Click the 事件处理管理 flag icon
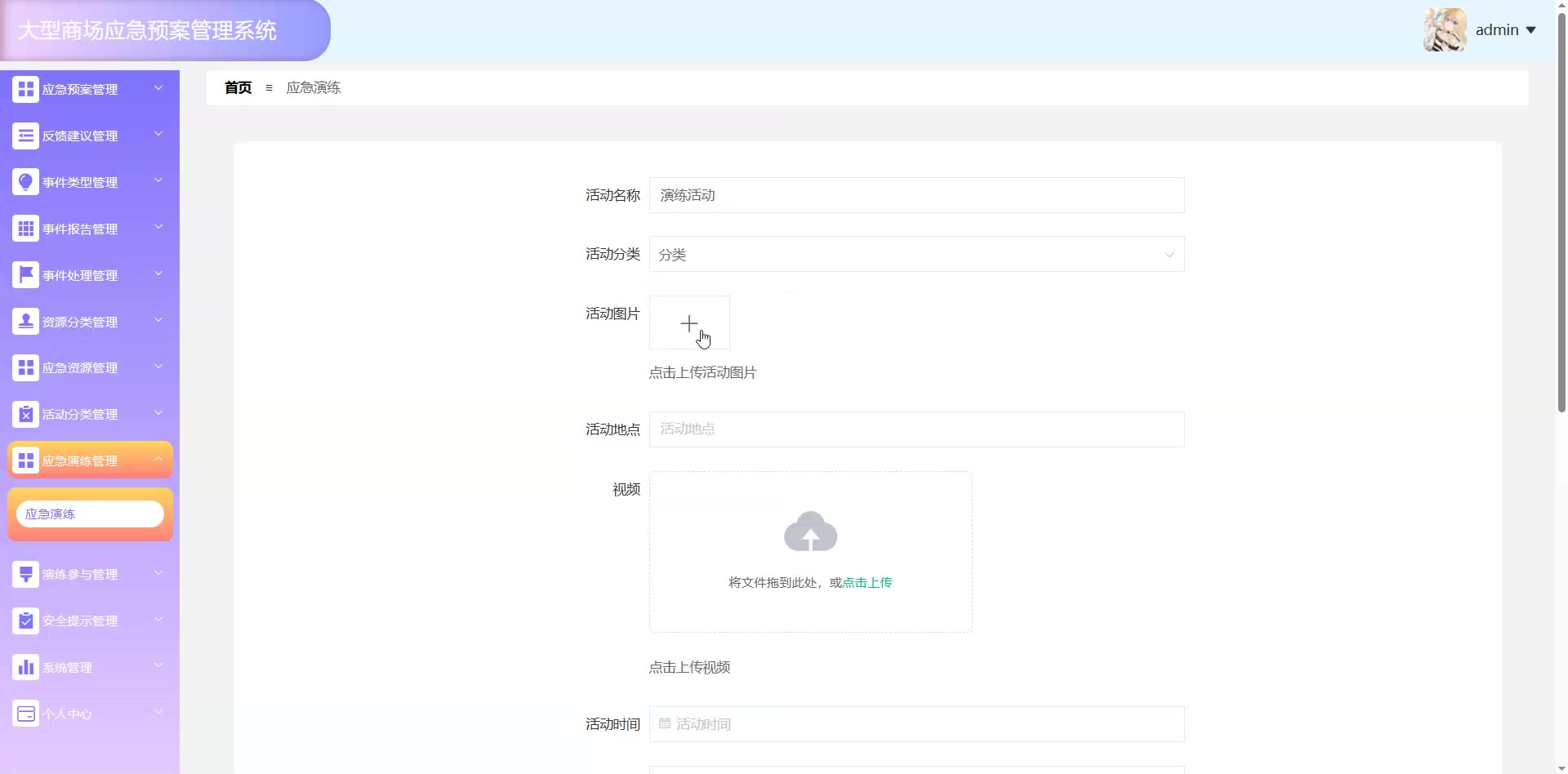Image resolution: width=1568 pixels, height=774 pixels. pos(25,275)
